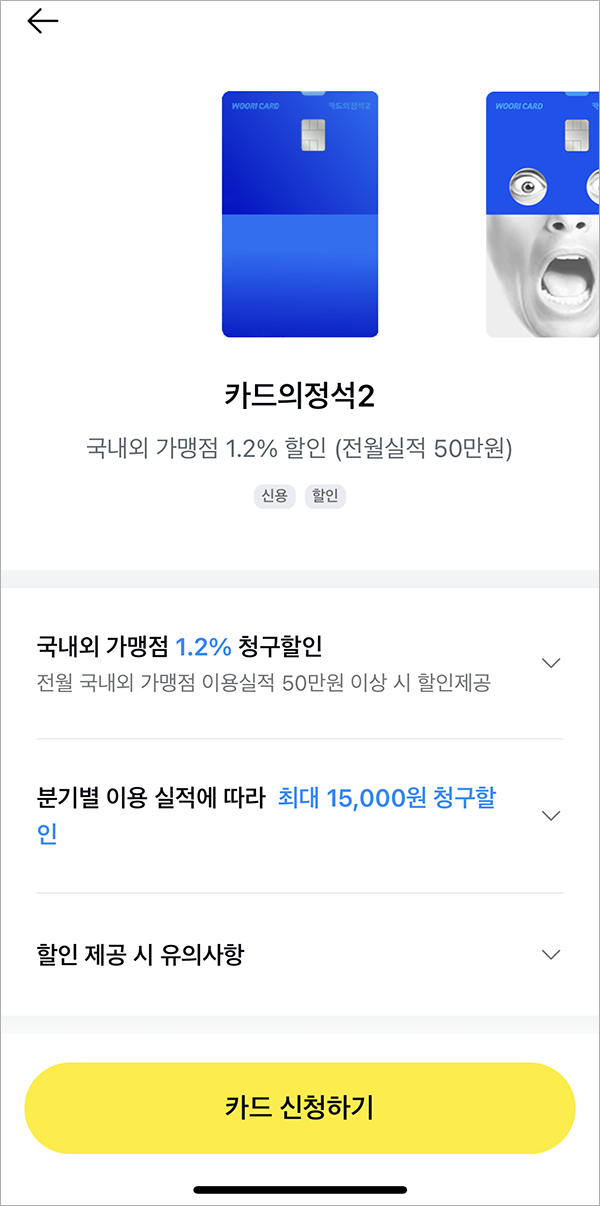600x1206 pixels.
Task: Collapse the first benefit section chevron
Action: [551, 662]
